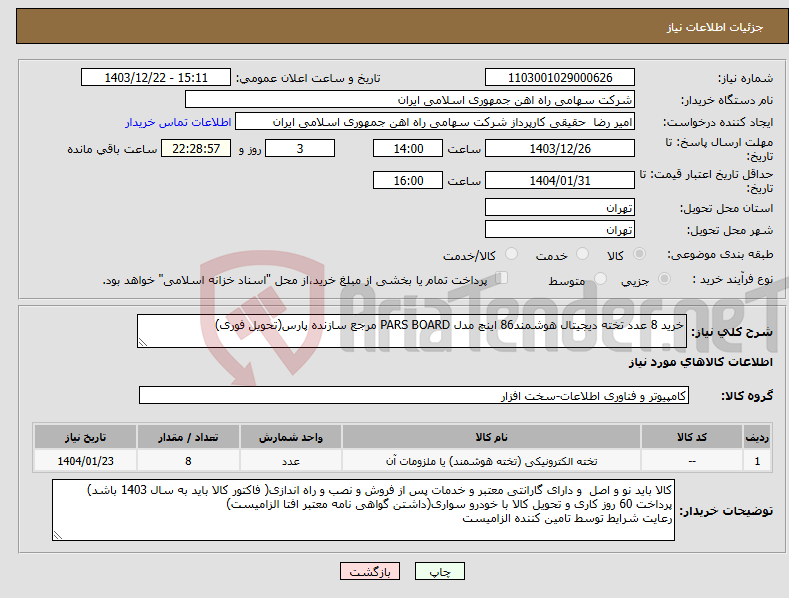789x598 pixels.
Task: Click the need number field 1103001029000626
Action: pos(560,78)
